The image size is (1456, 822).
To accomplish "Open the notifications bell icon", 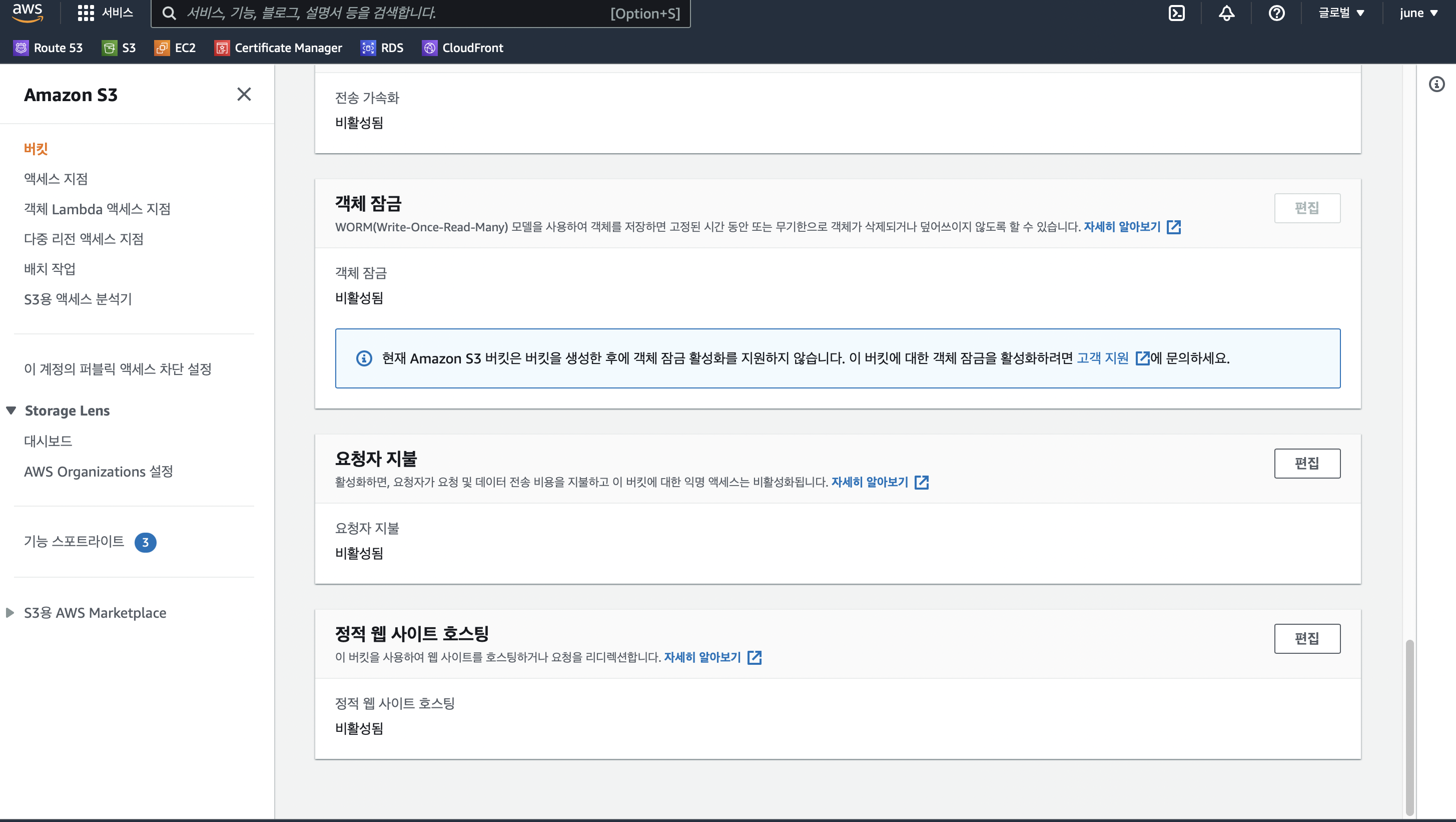I will tap(1226, 13).
